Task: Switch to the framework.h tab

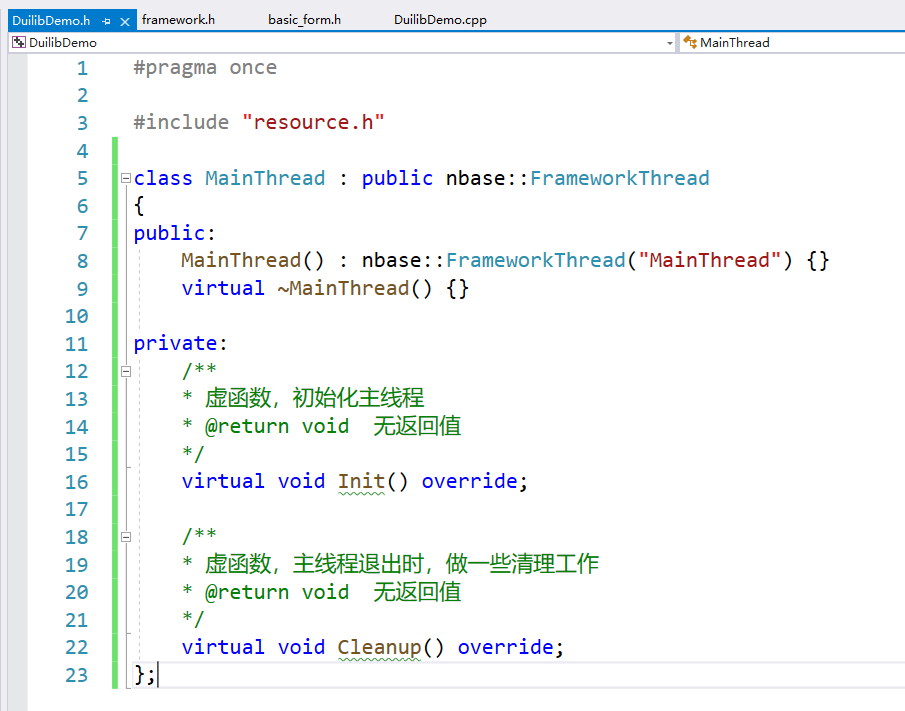Action: click(x=178, y=20)
